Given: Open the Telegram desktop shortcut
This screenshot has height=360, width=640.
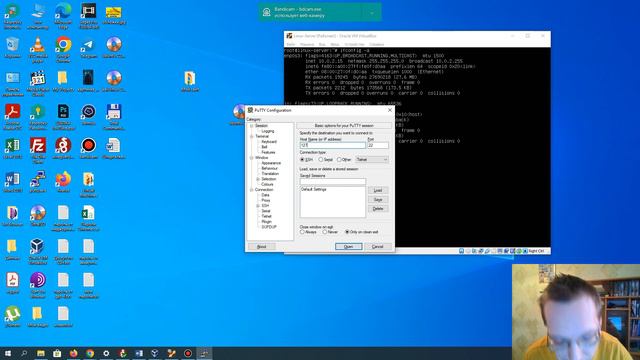Looking at the screenshot, I should tap(89, 47).
